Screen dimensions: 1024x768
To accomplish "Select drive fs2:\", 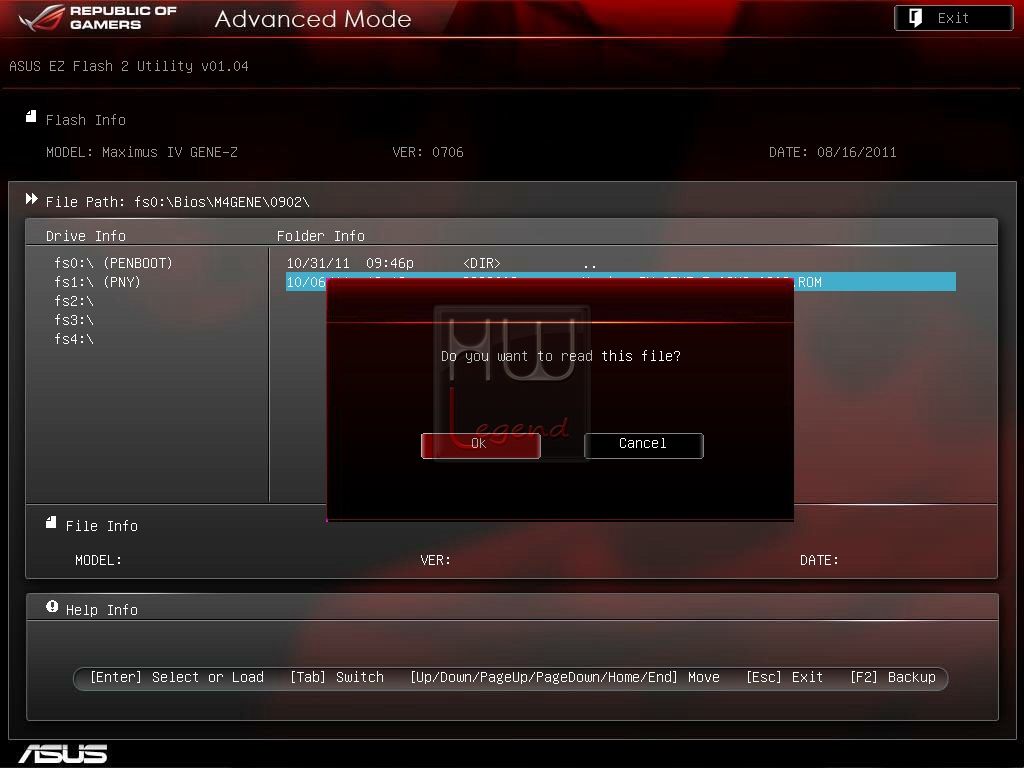I will coord(74,301).
